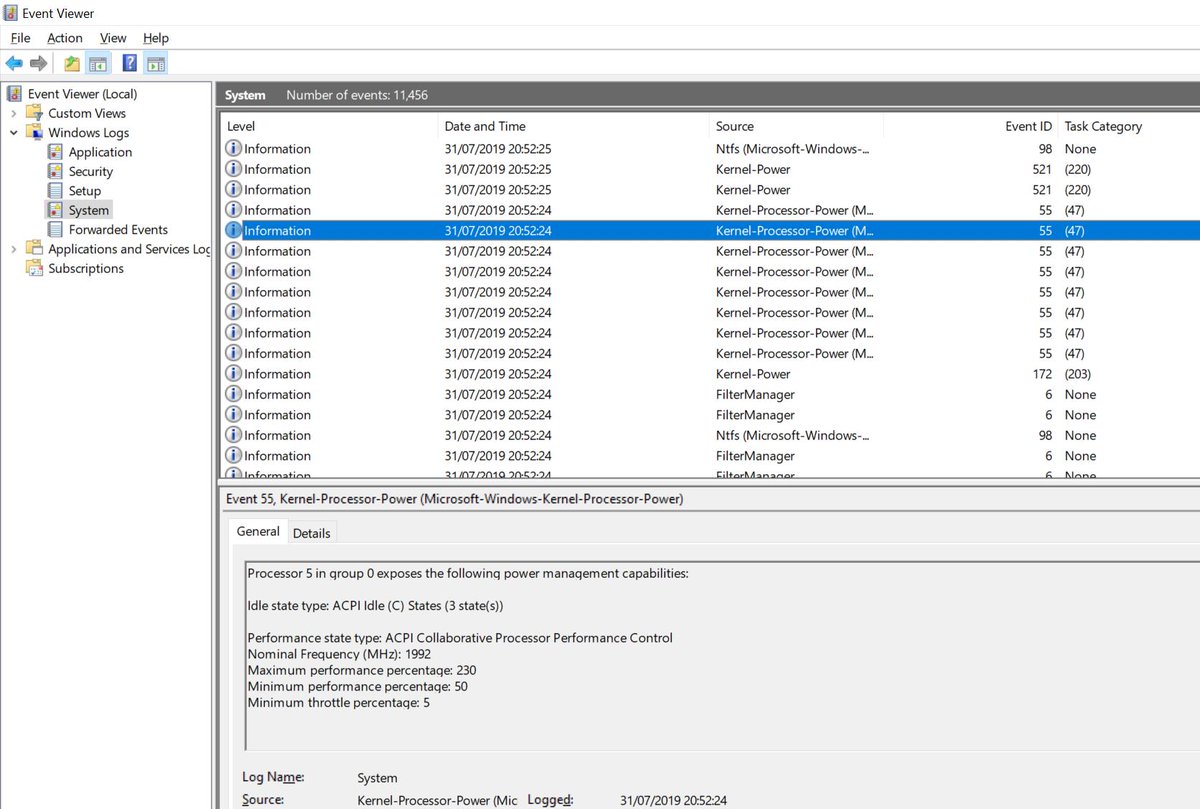Sort by the Source column header
Screen dimensions: 1200x809
(x=797, y=126)
